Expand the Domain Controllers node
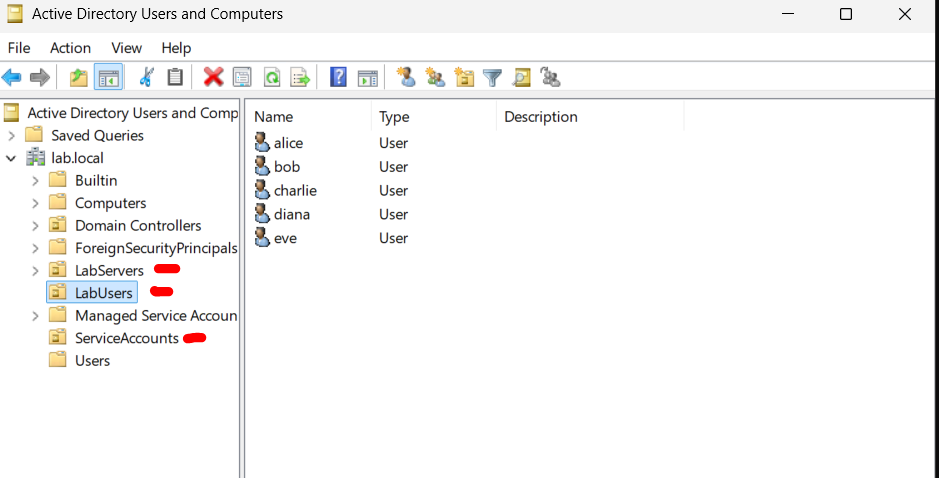939x478 pixels. coord(35,226)
